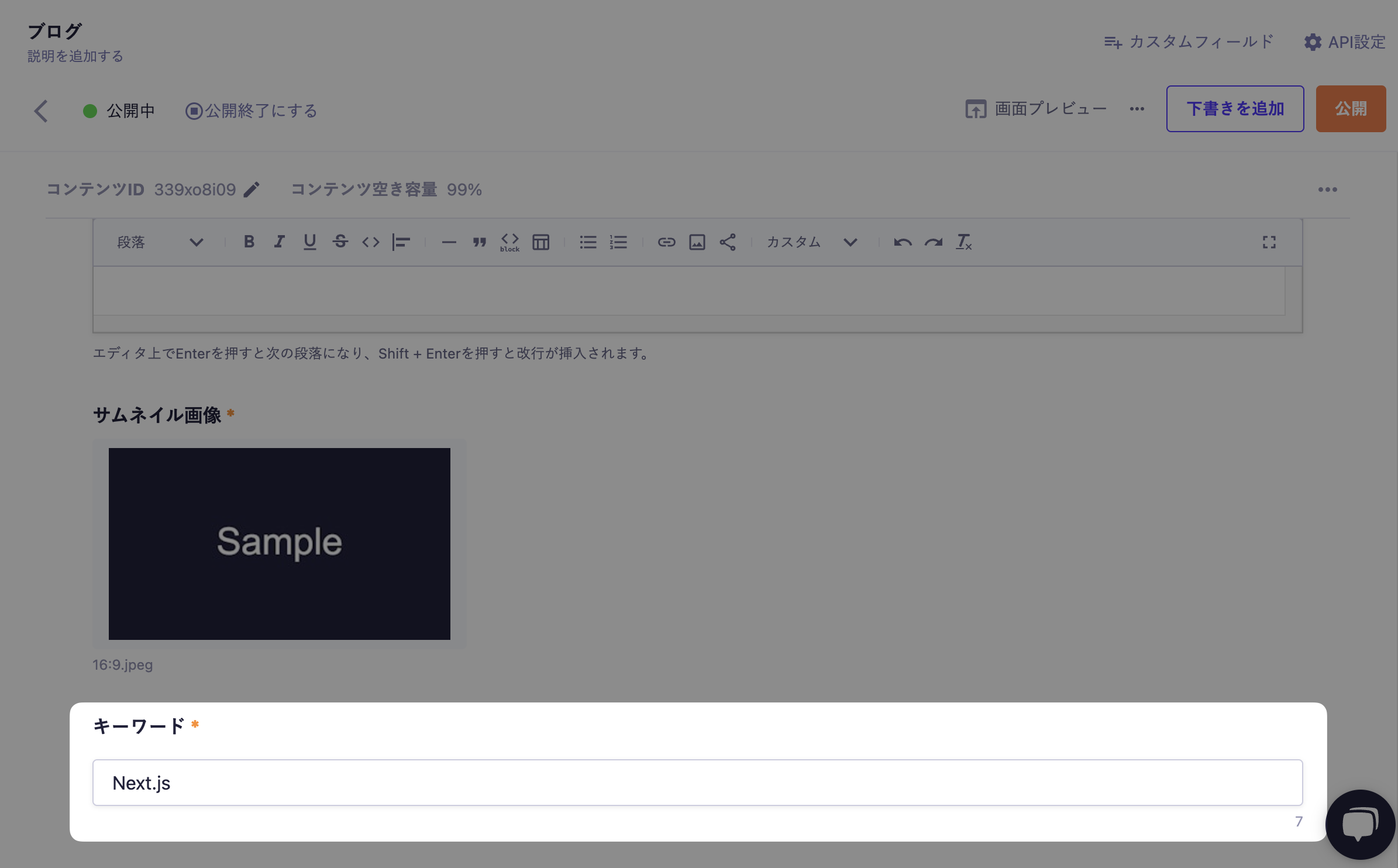Toggle bold formatting in the editor toolbar
This screenshot has height=868, width=1398.
249,242
